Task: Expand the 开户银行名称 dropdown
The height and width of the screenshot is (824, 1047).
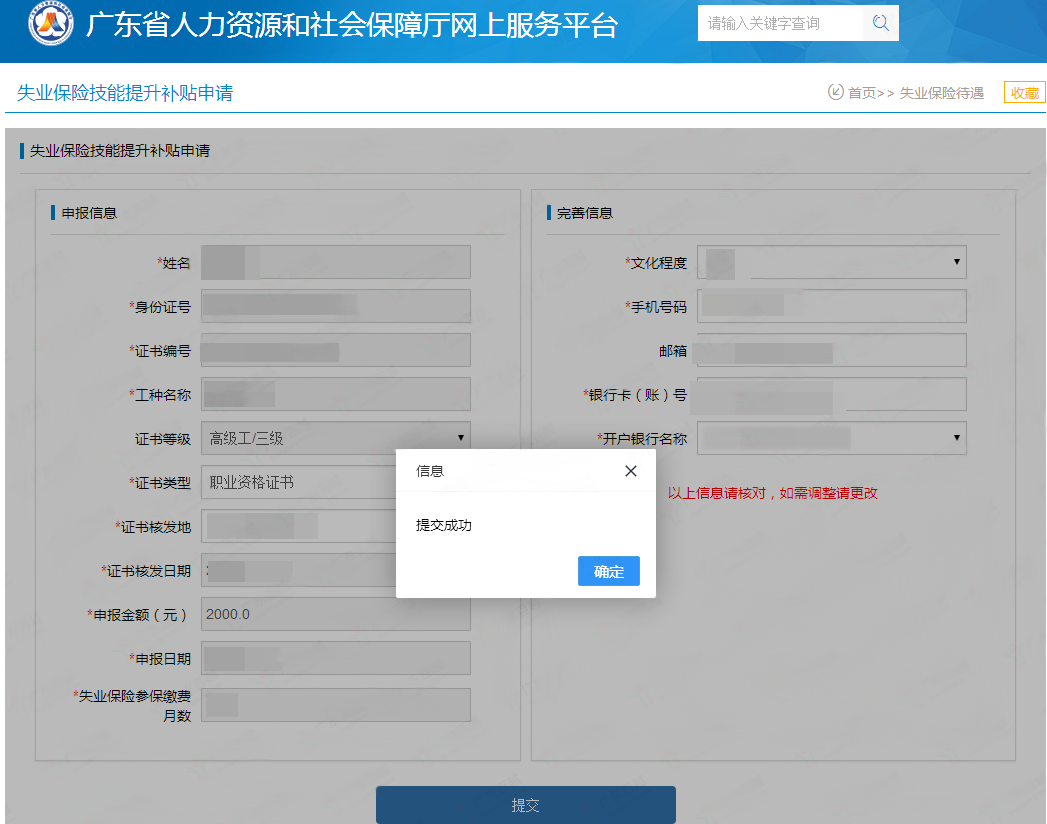Action: [831, 438]
